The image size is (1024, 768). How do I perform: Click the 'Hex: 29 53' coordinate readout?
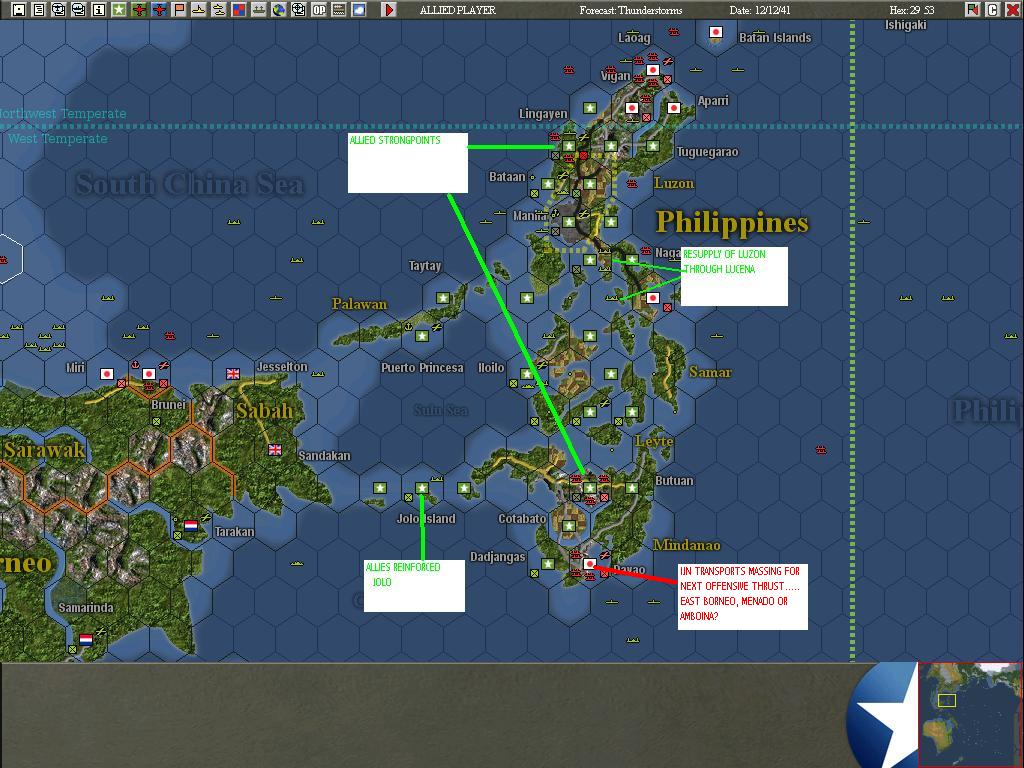pyautogui.click(x=912, y=10)
